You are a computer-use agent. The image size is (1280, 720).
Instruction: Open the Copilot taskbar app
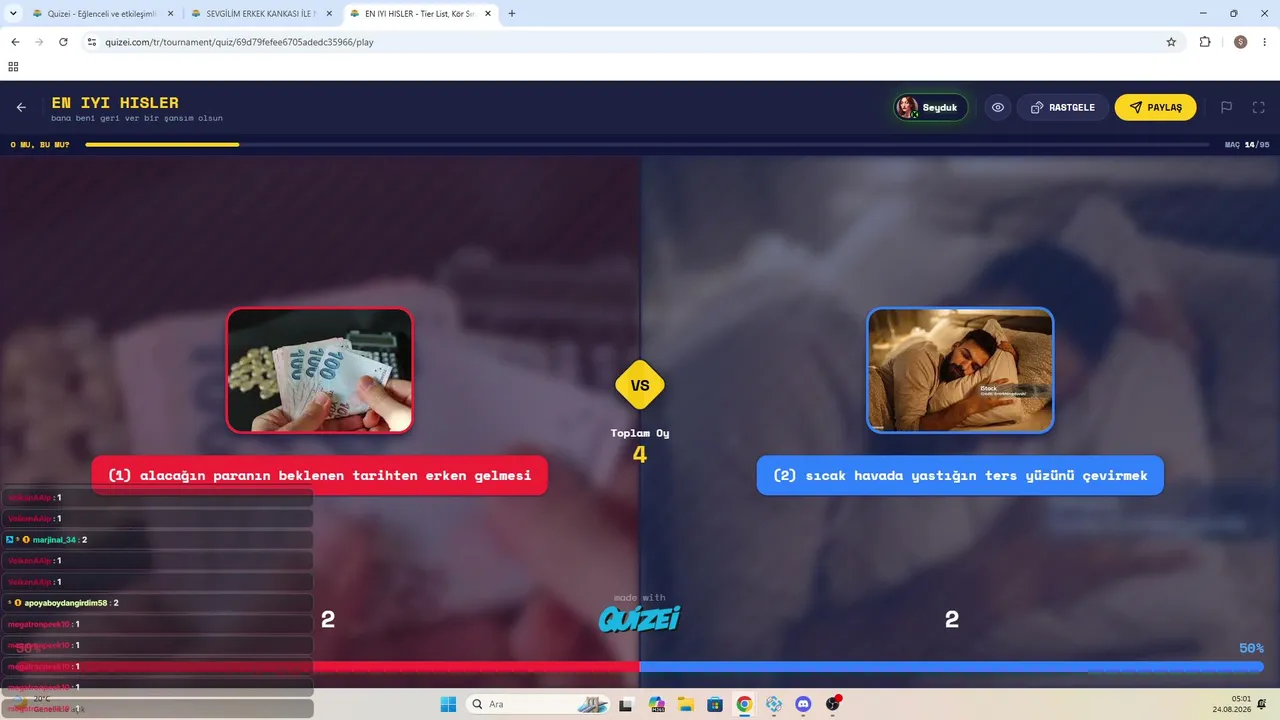click(657, 704)
